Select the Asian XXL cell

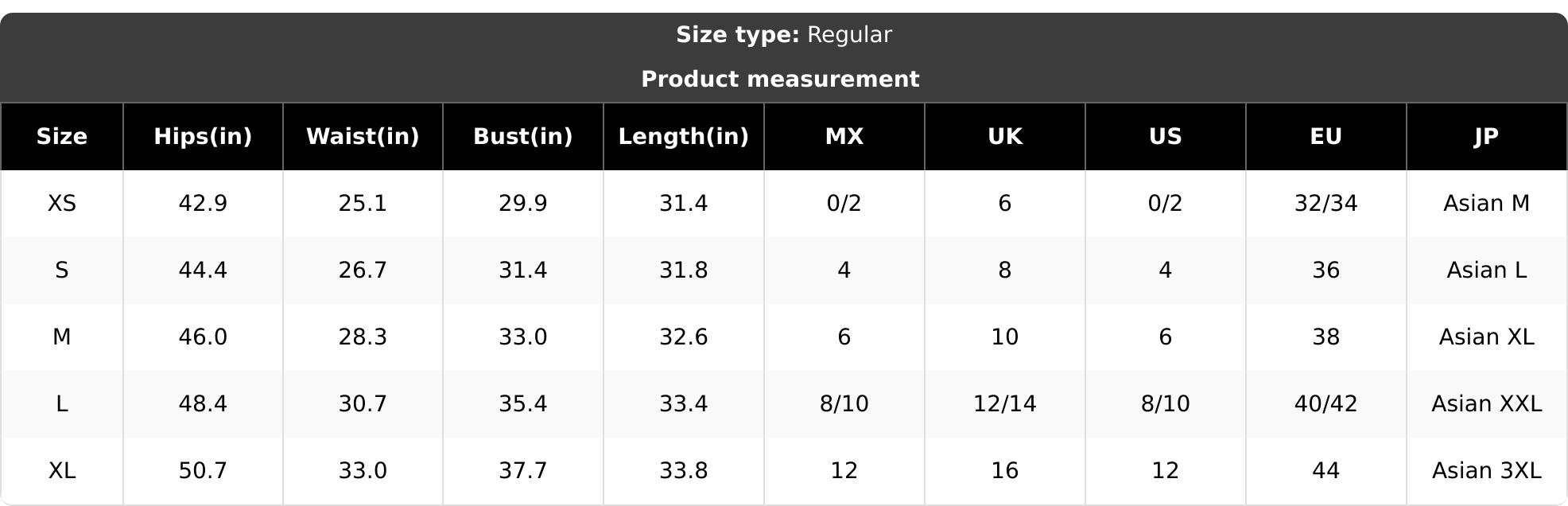coord(1487,404)
